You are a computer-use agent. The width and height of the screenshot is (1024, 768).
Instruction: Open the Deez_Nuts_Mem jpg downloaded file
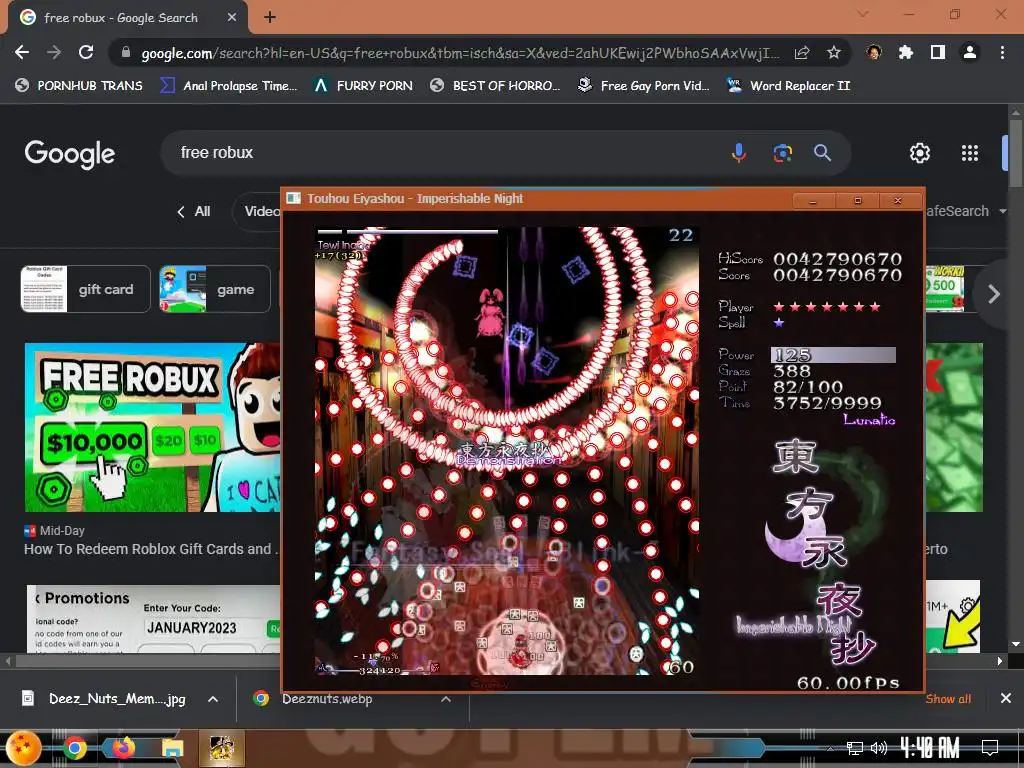pyautogui.click(x=104, y=699)
